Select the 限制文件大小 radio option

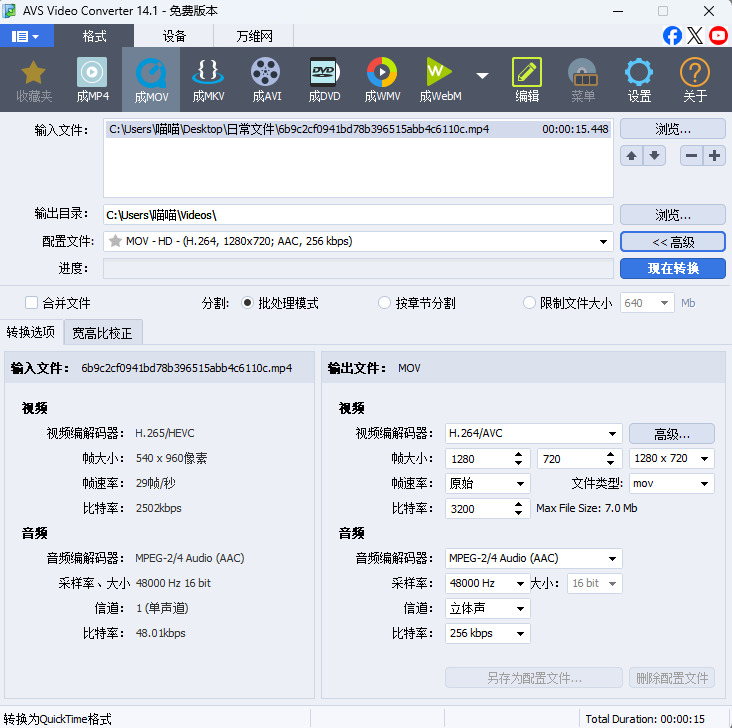click(530, 303)
